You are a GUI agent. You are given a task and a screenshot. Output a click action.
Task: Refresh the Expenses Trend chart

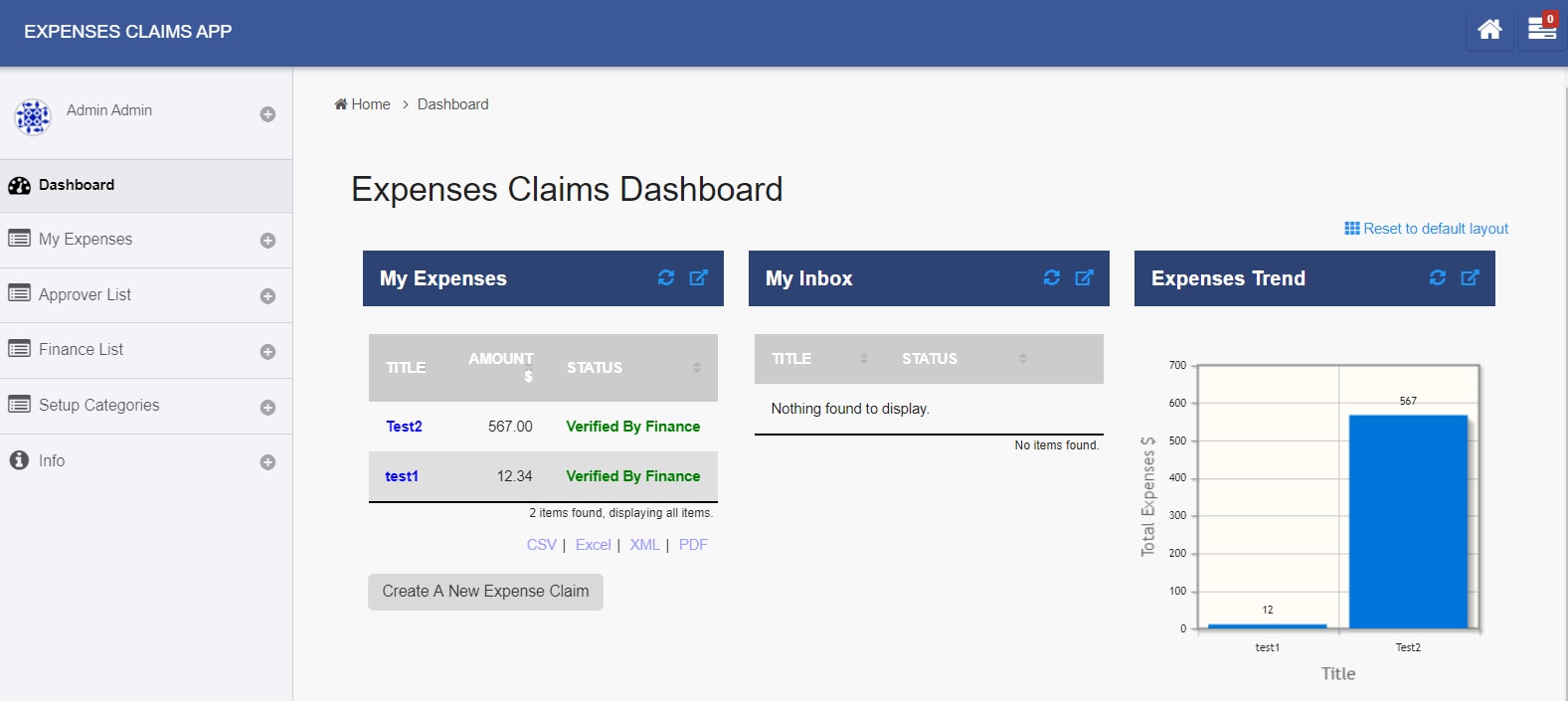click(1438, 277)
